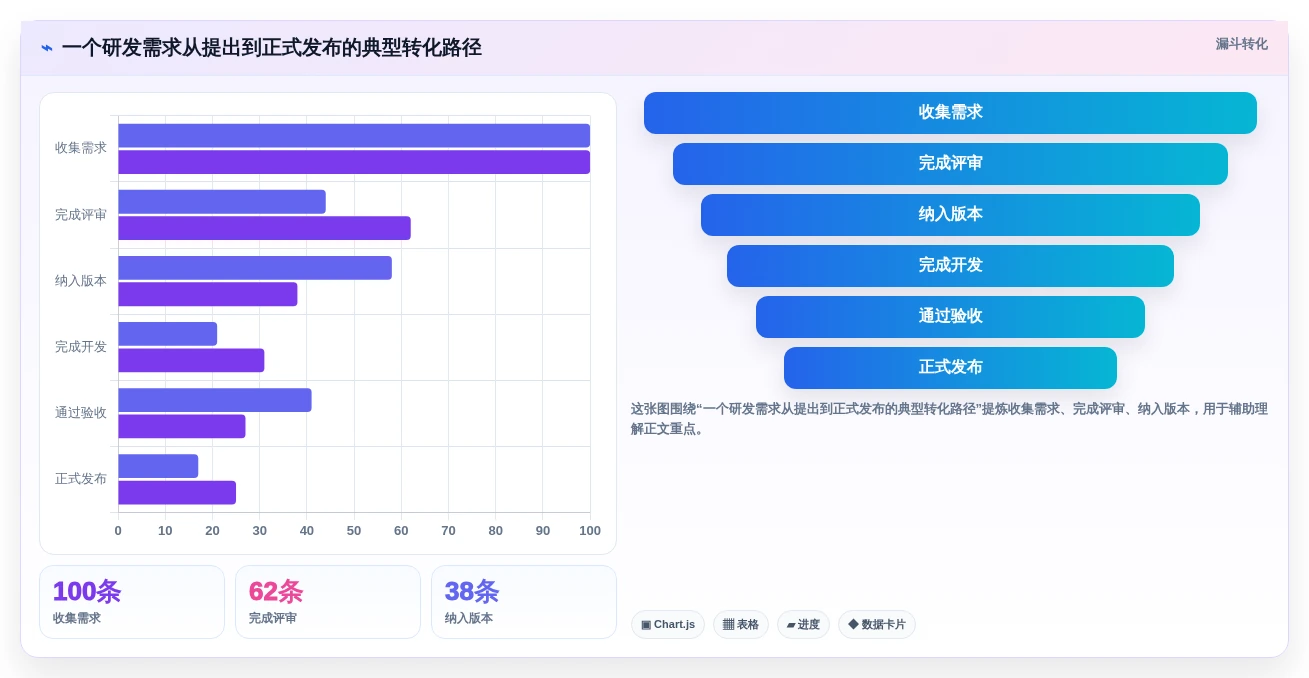Click the Chart.js tag chip
This screenshot has height=678, width=1309.
pos(668,625)
